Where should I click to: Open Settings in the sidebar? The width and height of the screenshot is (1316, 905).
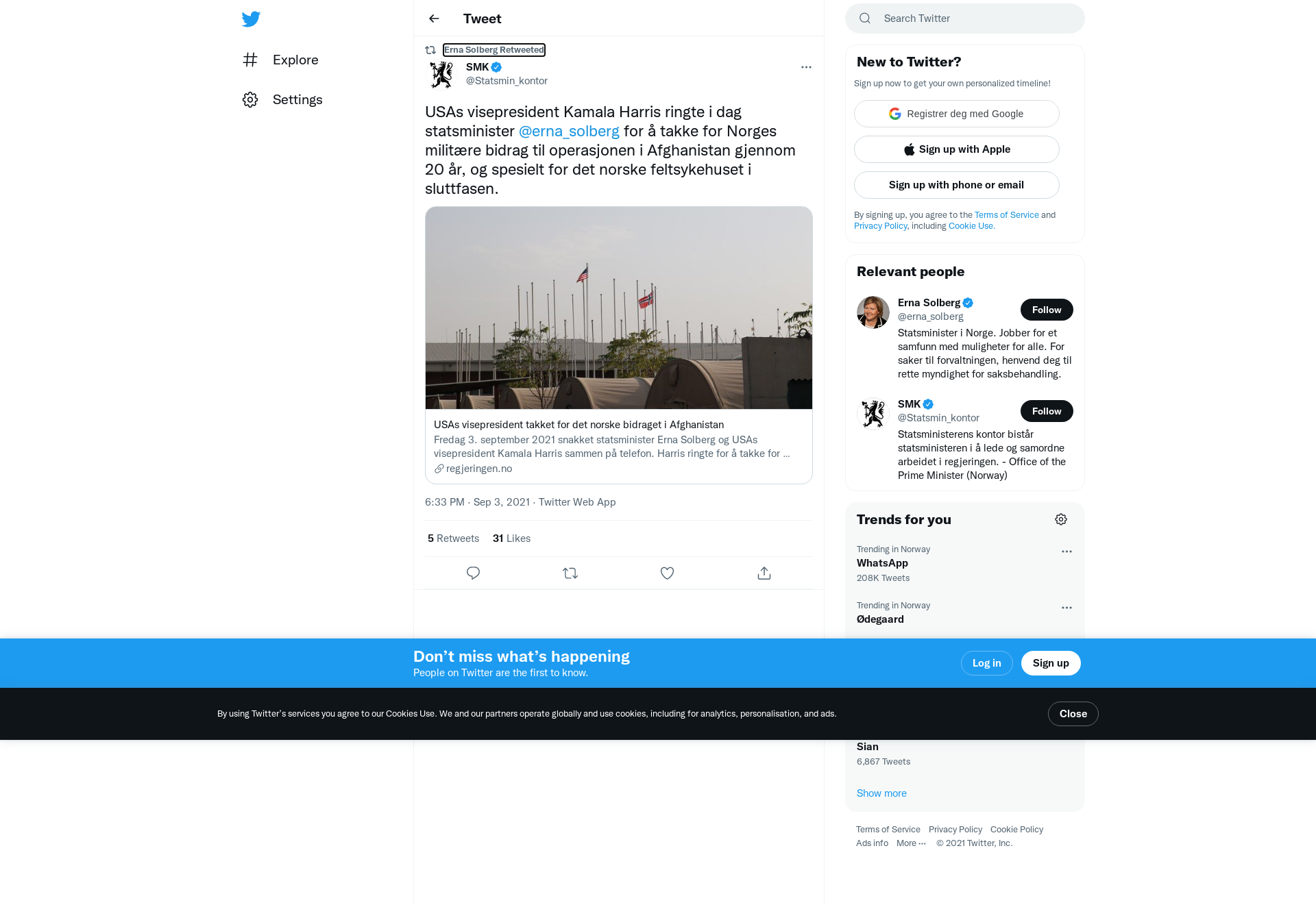[282, 99]
